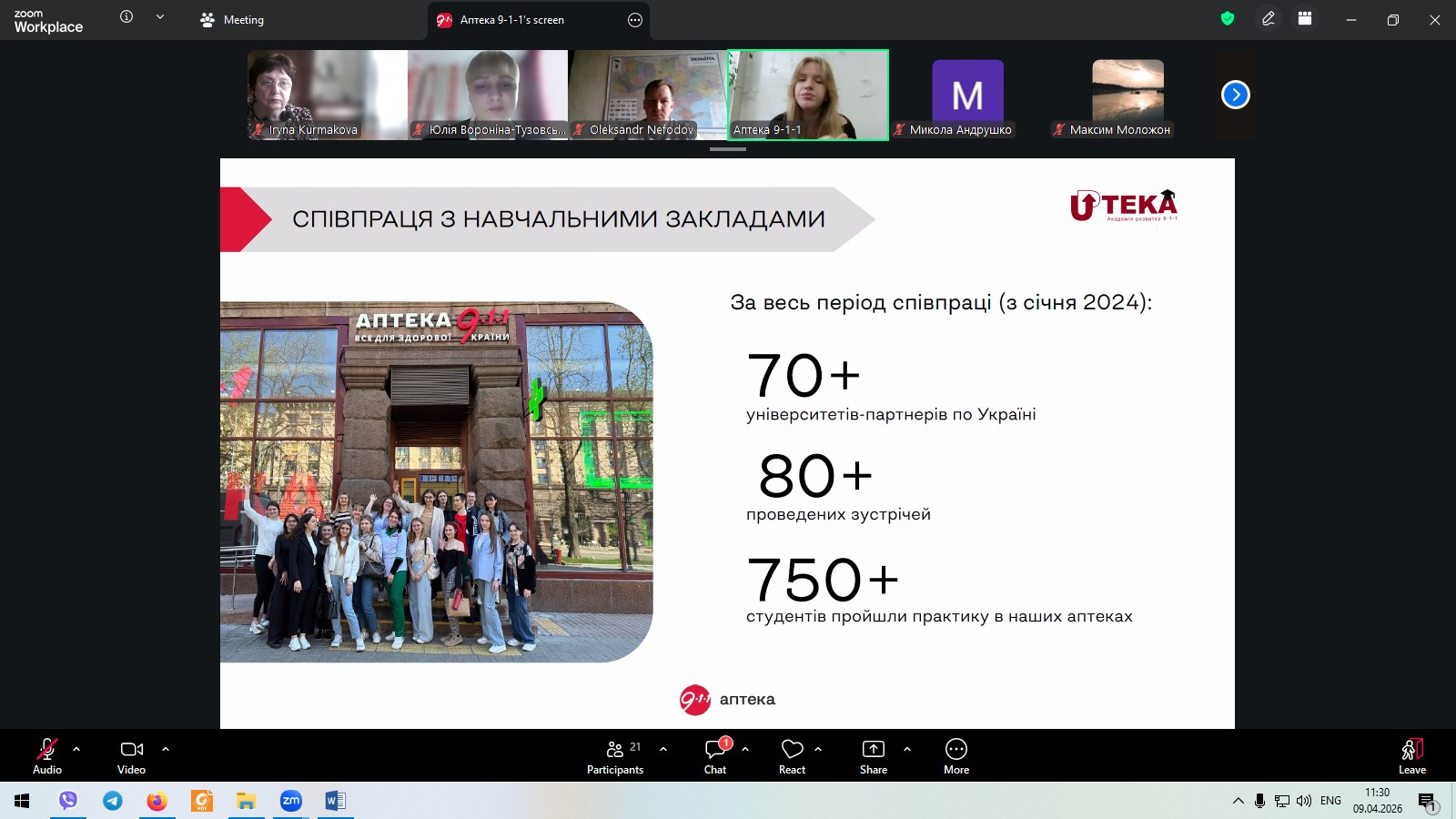
Task: Open Telegram from the Windows taskbar
Action: point(113,801)
